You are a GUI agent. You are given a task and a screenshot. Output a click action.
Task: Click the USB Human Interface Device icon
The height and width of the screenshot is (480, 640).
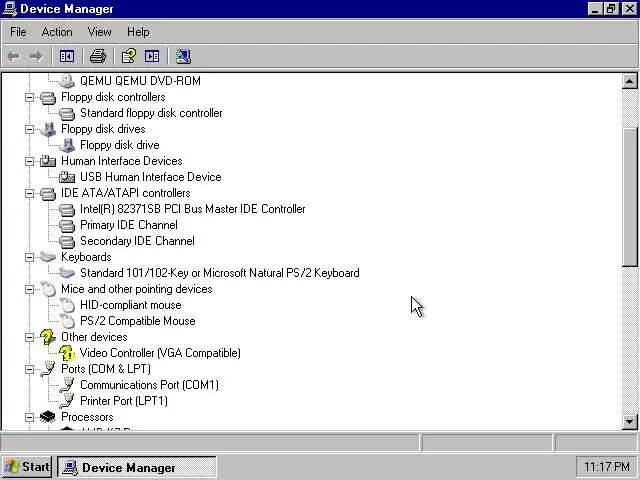click(x=67, y=177)
